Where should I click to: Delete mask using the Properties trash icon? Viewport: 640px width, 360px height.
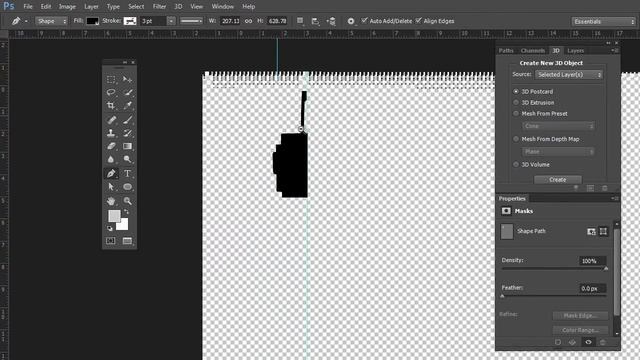click(x=603, y=342)
